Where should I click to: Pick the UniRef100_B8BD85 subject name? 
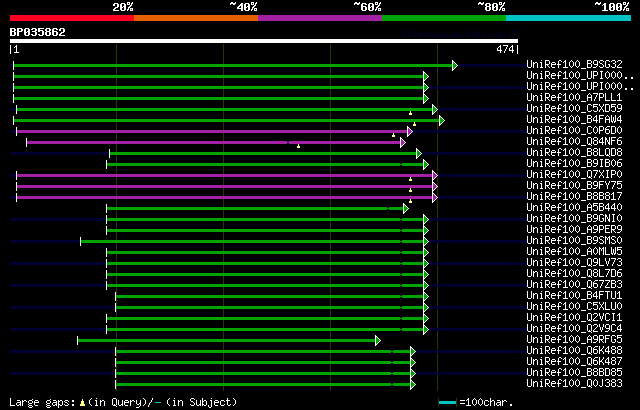pyautogui.click(x=574, y=373)
